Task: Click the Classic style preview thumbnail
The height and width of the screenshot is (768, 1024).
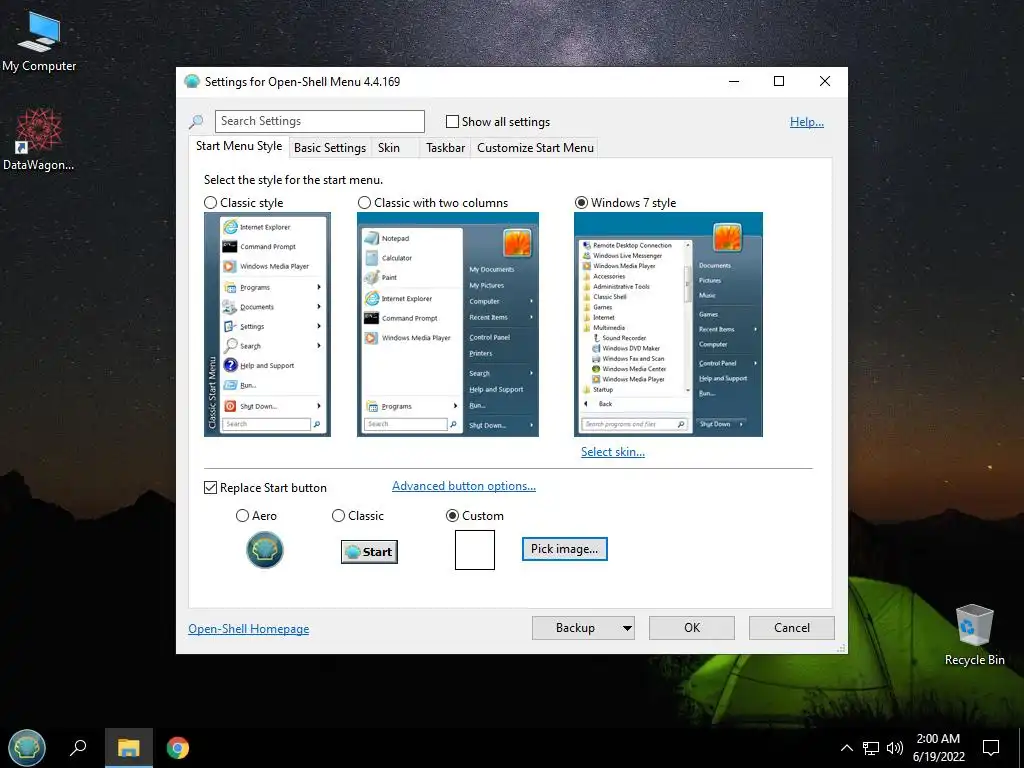Action: [x=267, y=325]
